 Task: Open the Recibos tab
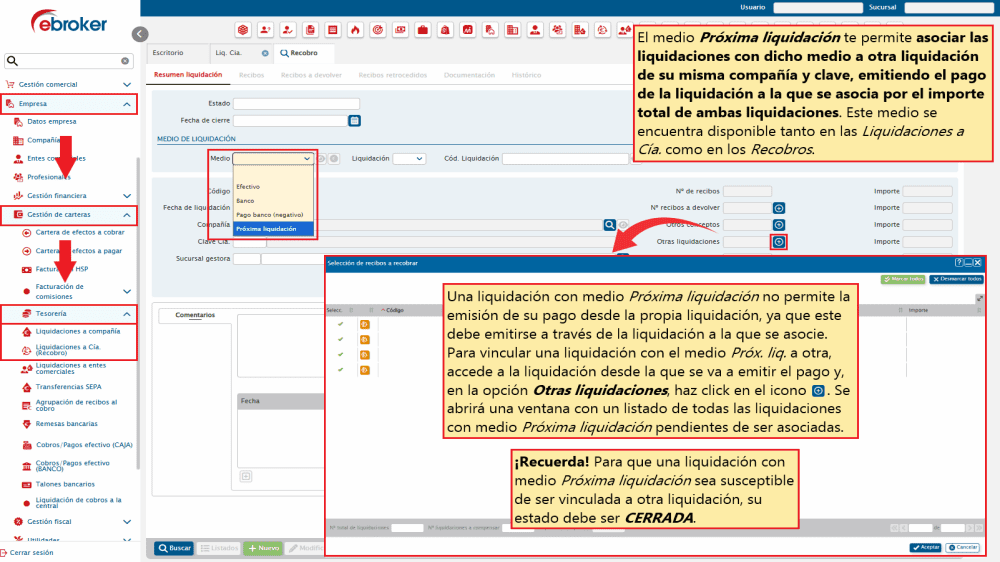click(x=251, y=75)
